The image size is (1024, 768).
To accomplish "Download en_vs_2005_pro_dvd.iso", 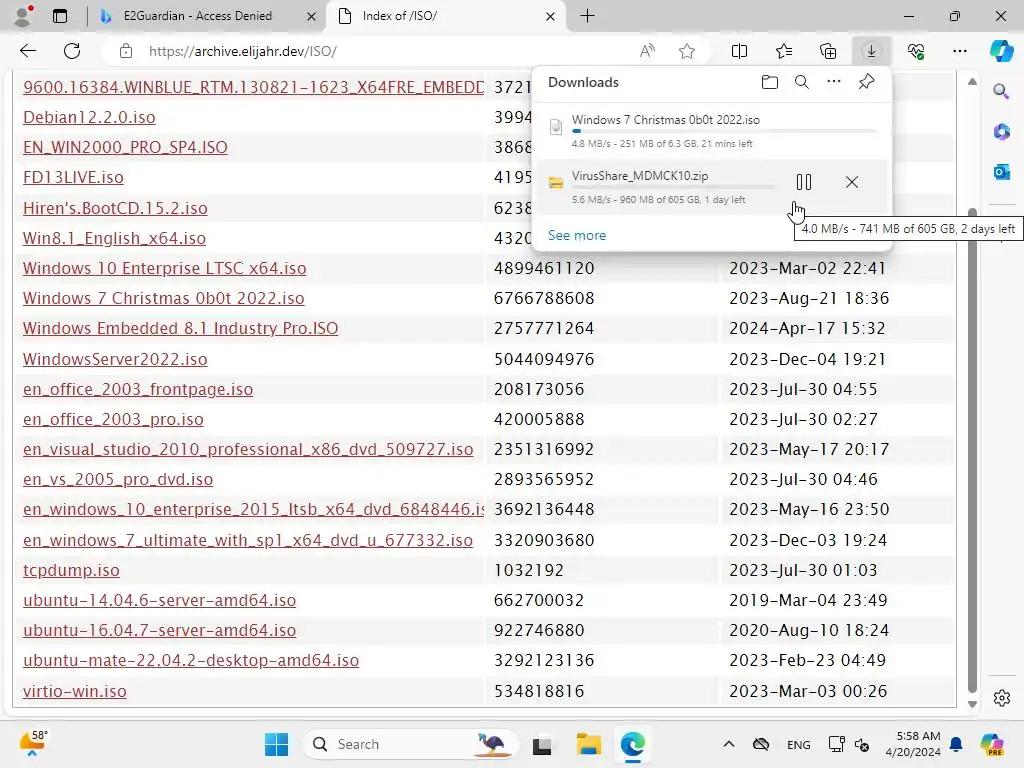I will pyautogui.click(x=118, y=479).
